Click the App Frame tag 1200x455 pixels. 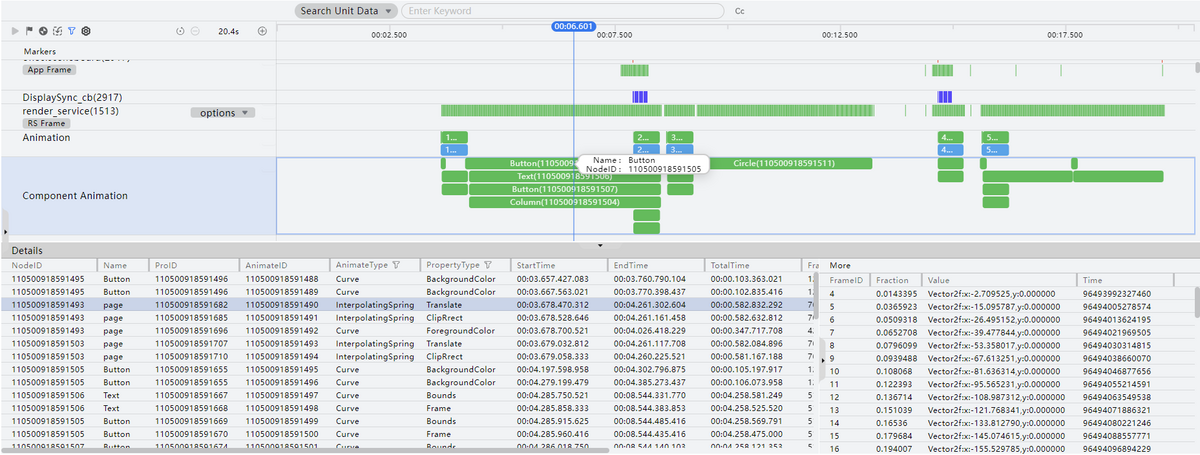(x=49, y=70)
